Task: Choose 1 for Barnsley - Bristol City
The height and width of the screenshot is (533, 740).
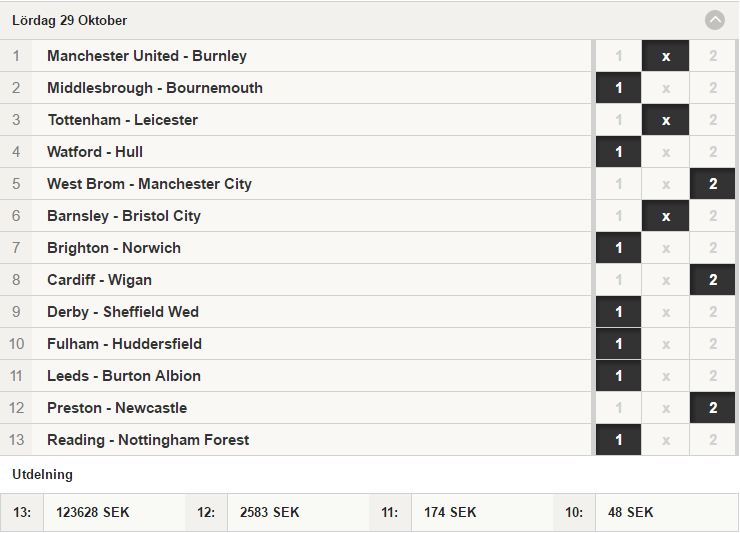Action: 618,216
